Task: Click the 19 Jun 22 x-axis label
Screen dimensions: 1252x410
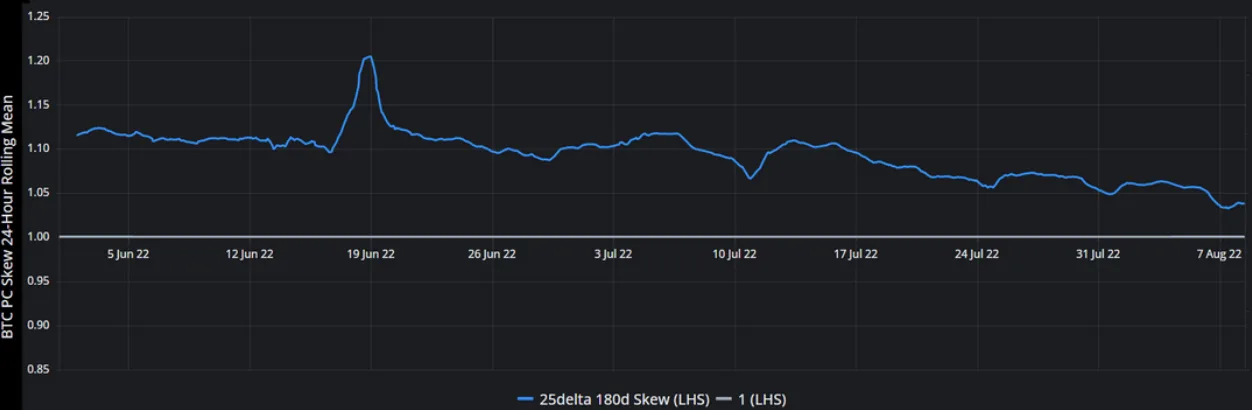Action: 370,254
